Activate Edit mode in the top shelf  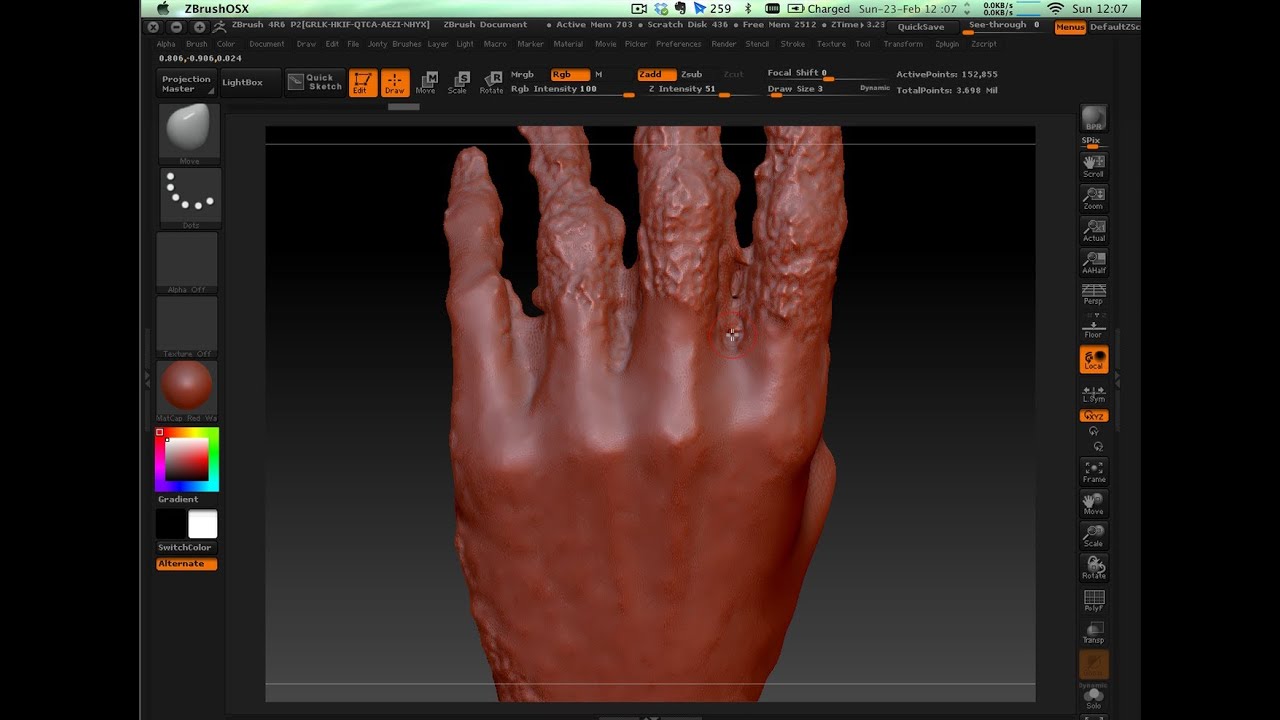(362, 83)
